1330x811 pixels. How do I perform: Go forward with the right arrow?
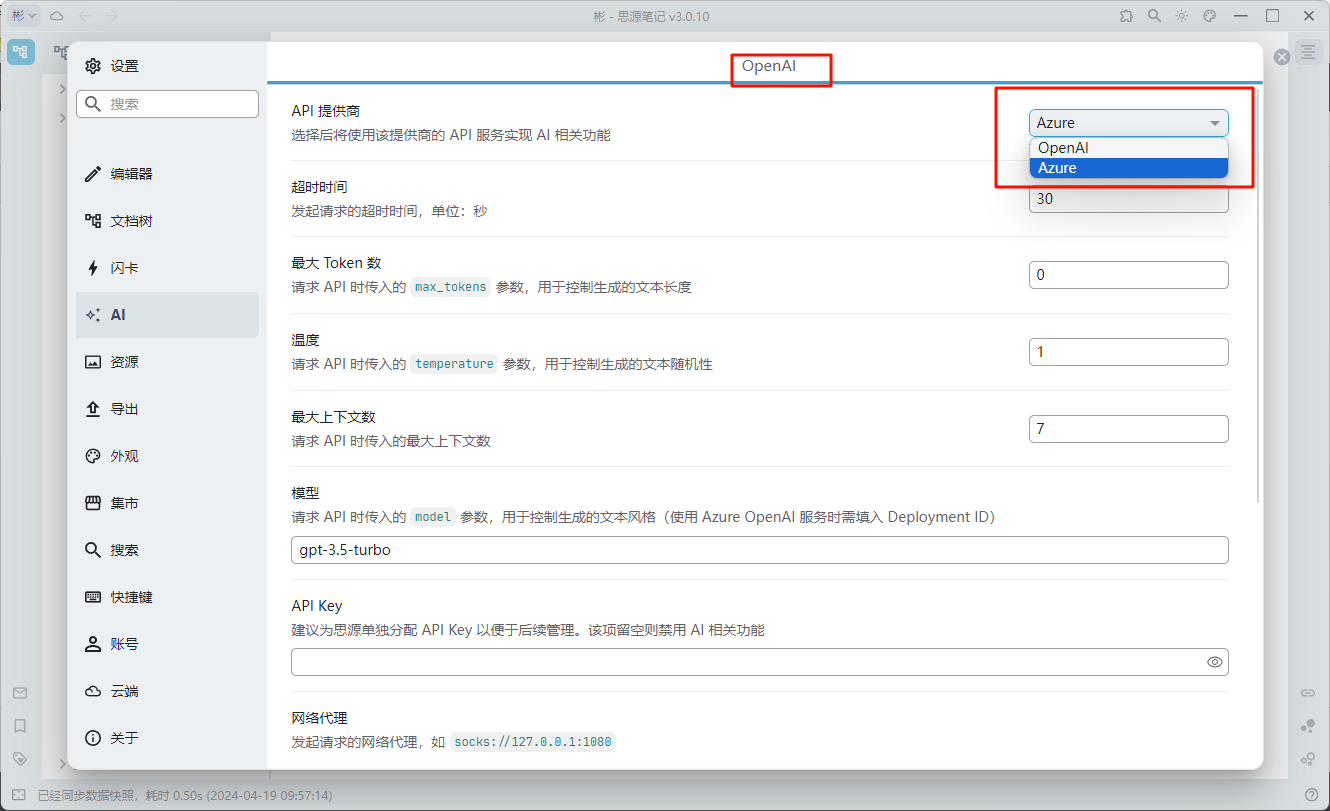coord(111,16)
